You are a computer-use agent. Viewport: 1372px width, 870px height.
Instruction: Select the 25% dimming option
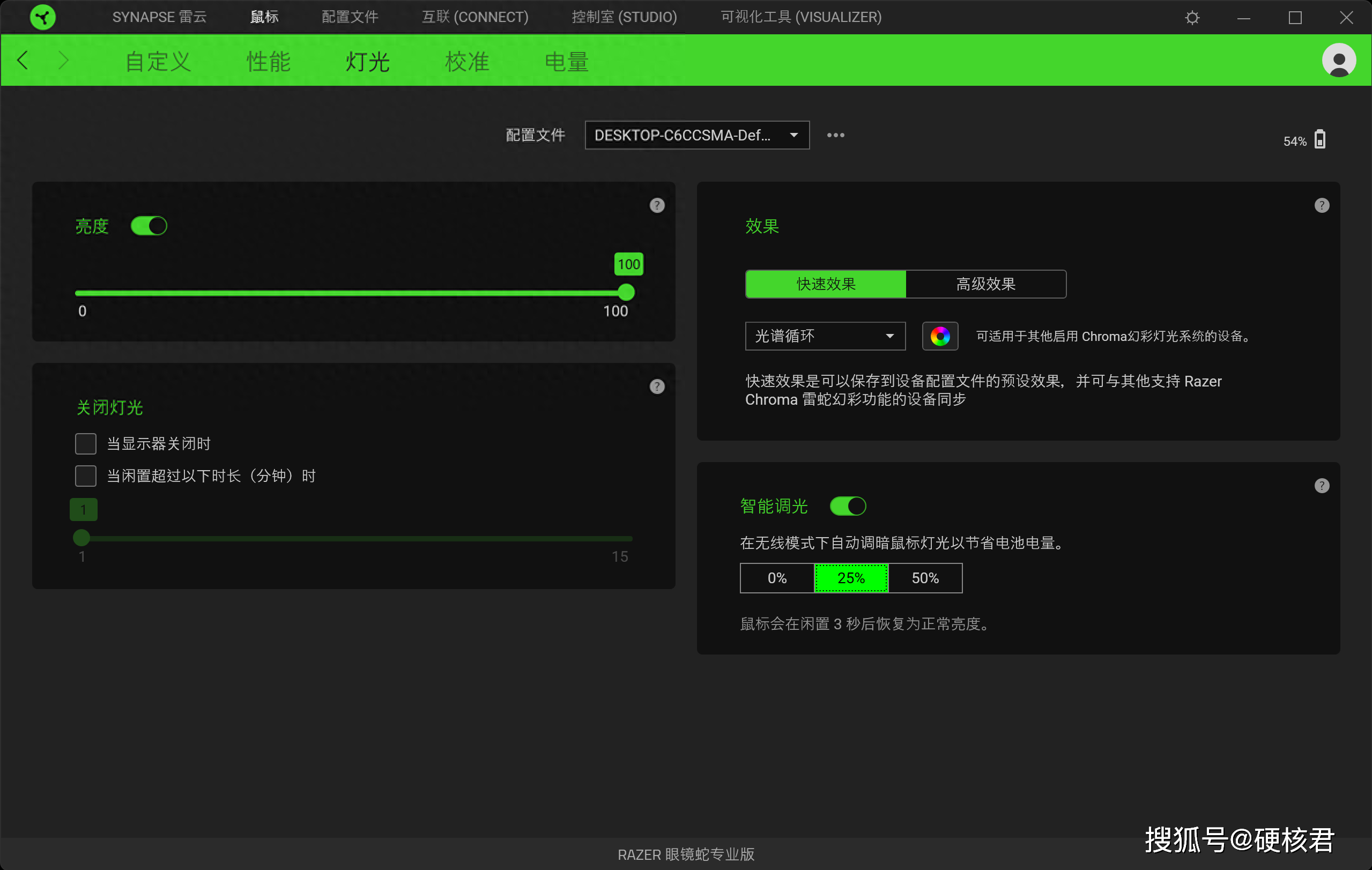(851, 578)
